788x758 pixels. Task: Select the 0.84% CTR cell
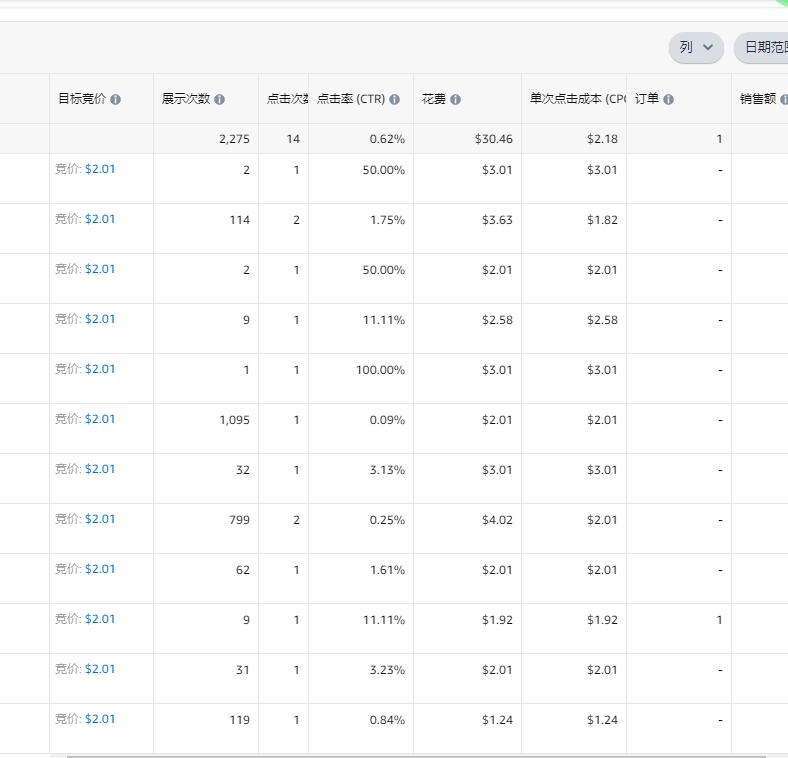(x=387, y=720)
